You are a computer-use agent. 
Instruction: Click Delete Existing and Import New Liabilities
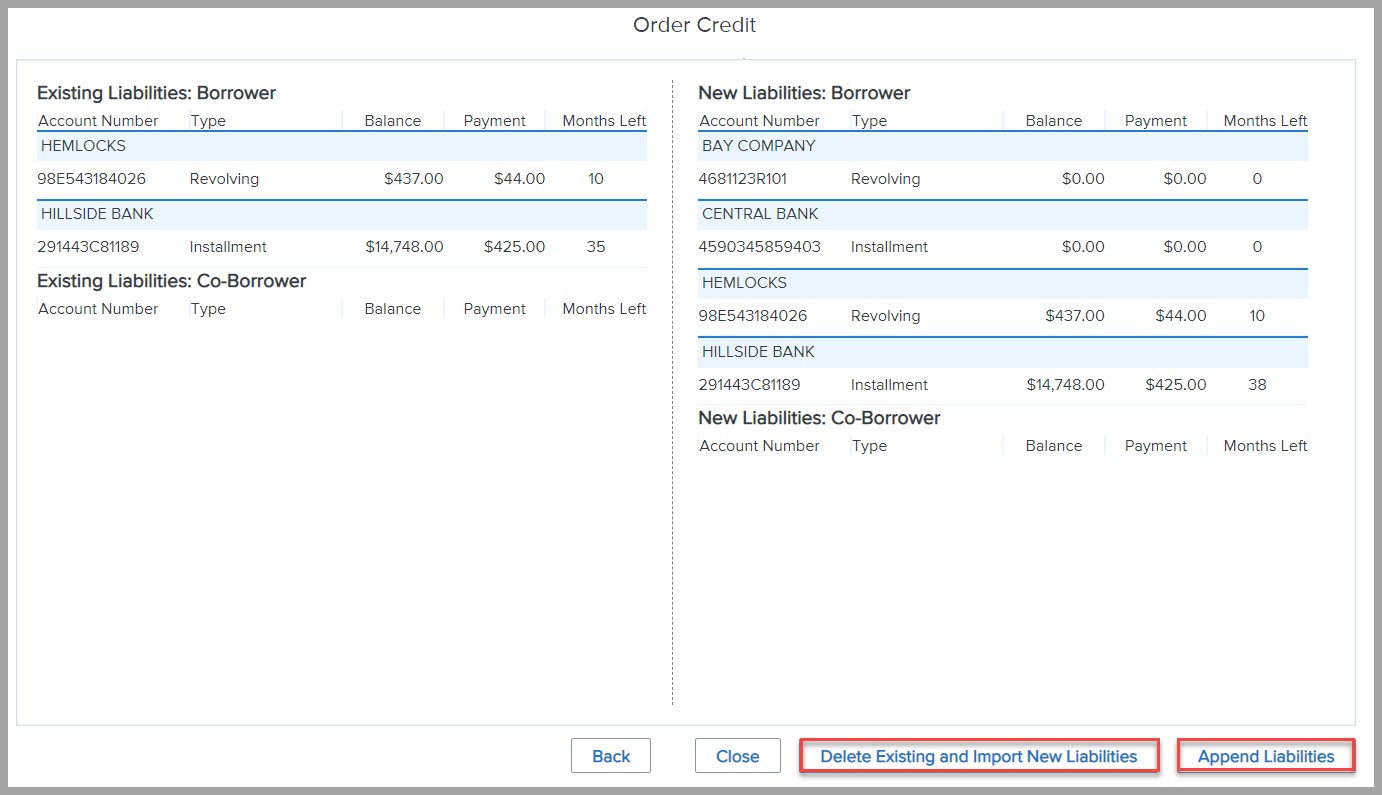point(979,756)
